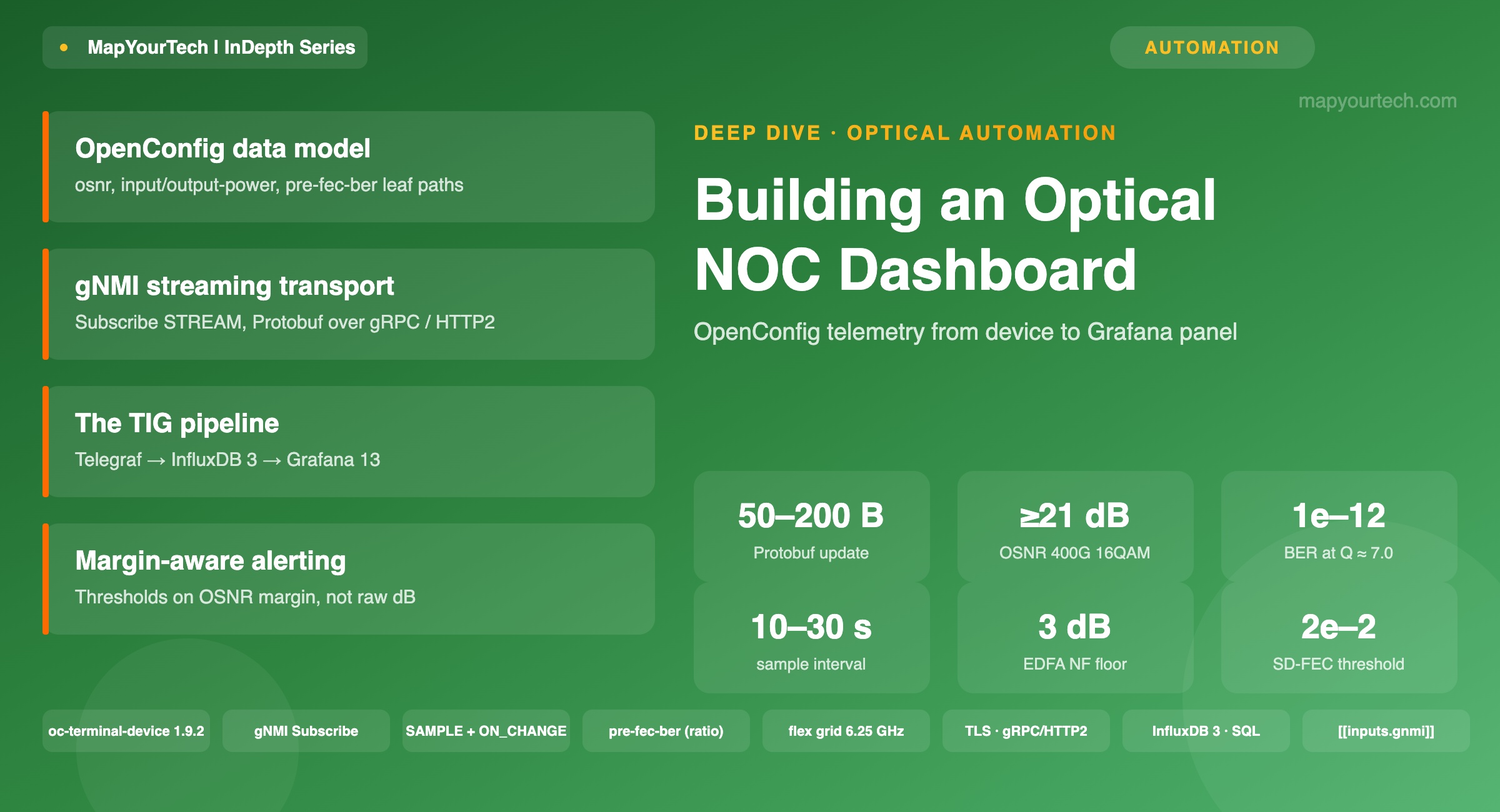The width and height of the screenshot is (1500, 812).
Task: Click the Building an Optical NOC Dashboard title
Action: (x=955, y=235)
